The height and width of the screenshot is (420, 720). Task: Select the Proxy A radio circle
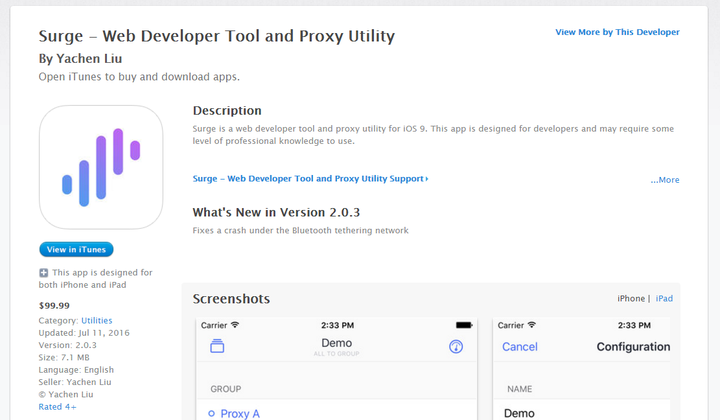(211, 413)
